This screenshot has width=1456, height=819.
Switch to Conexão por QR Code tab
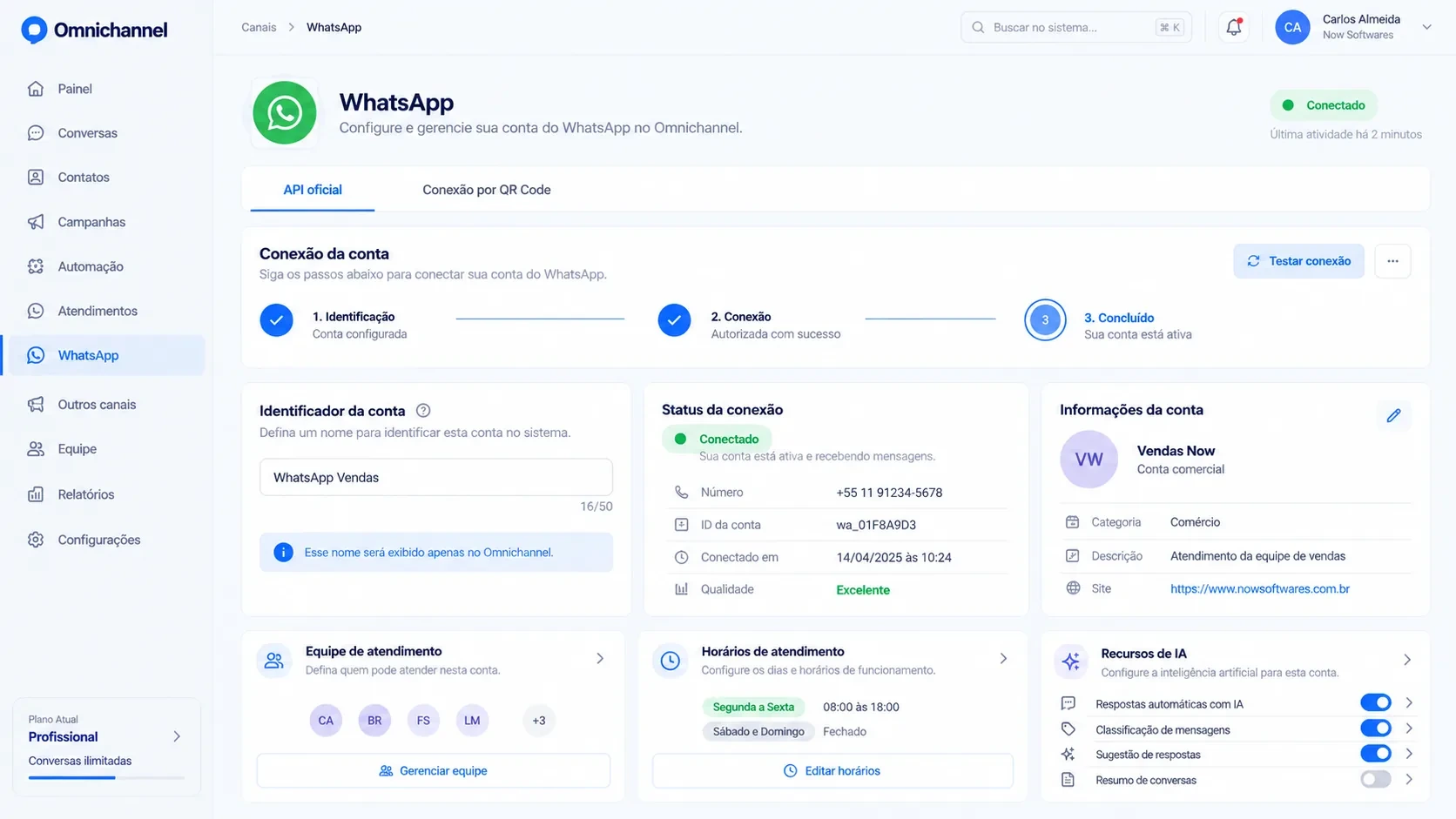click(487, 190)
